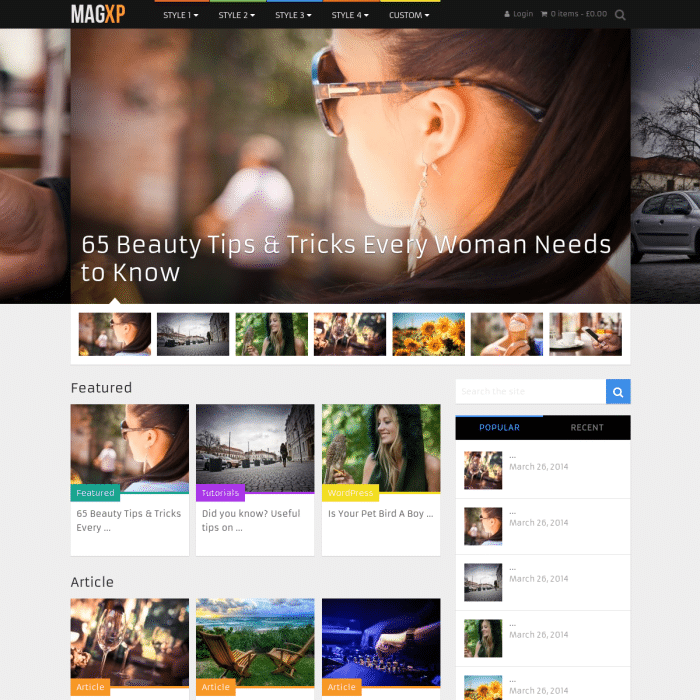Viewport: 700px width, 700px height.
Task: Click the MAGXP site logo
Action: pyautogui.click(x=98, y=14)
